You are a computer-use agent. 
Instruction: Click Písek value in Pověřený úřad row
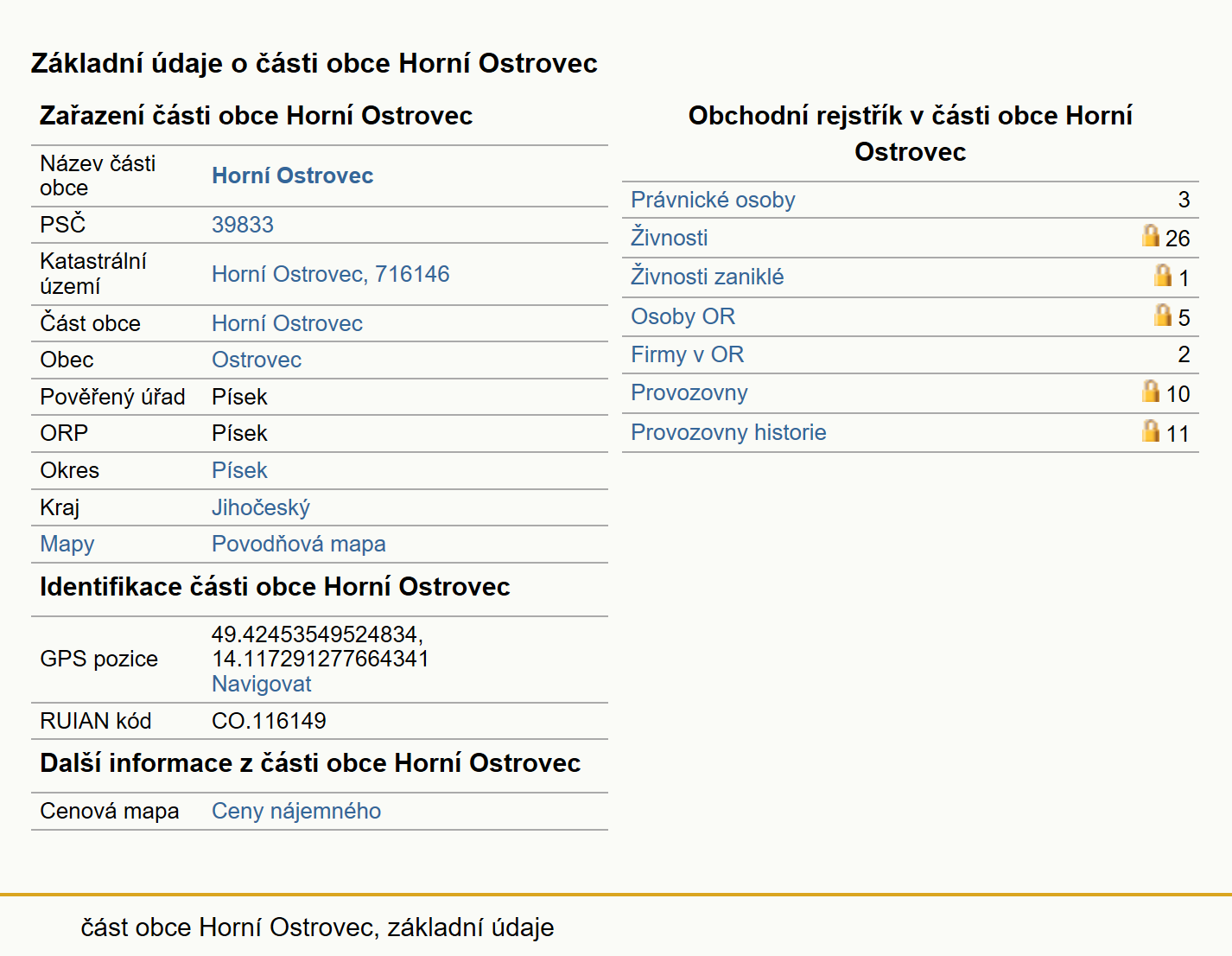tap(240, 397)
